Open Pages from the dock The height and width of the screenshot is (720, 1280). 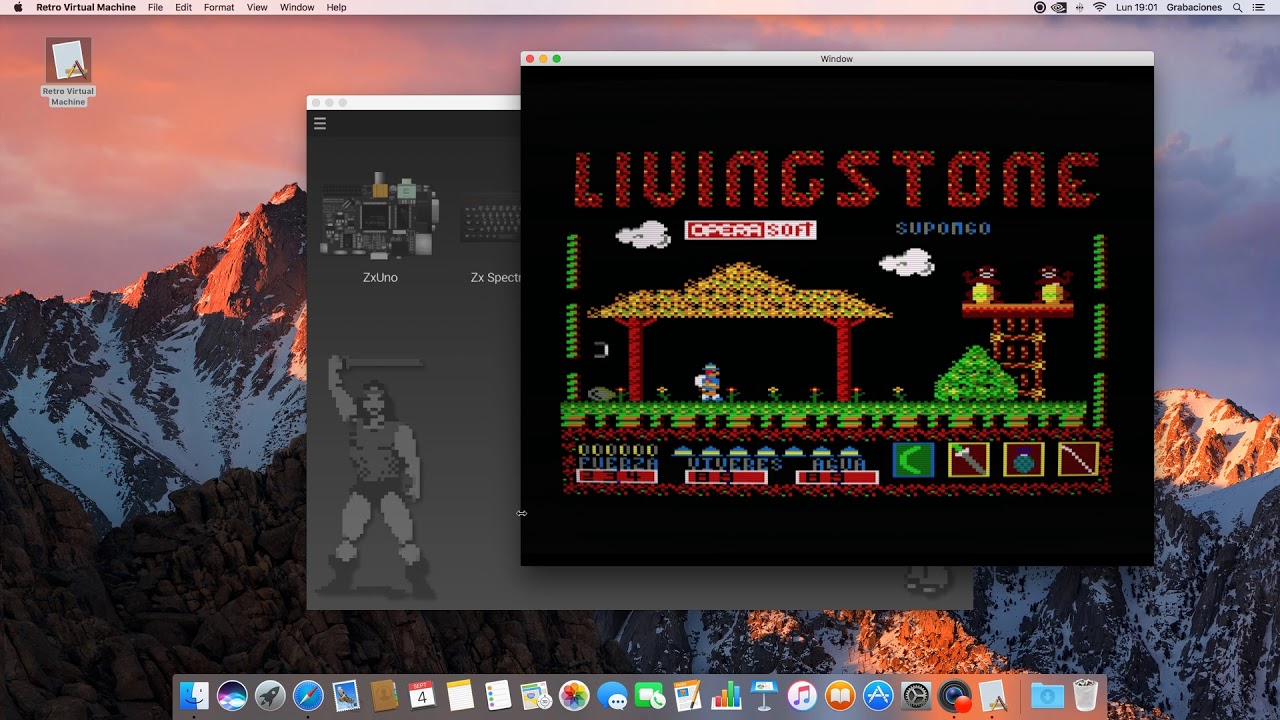pos(688,695)
